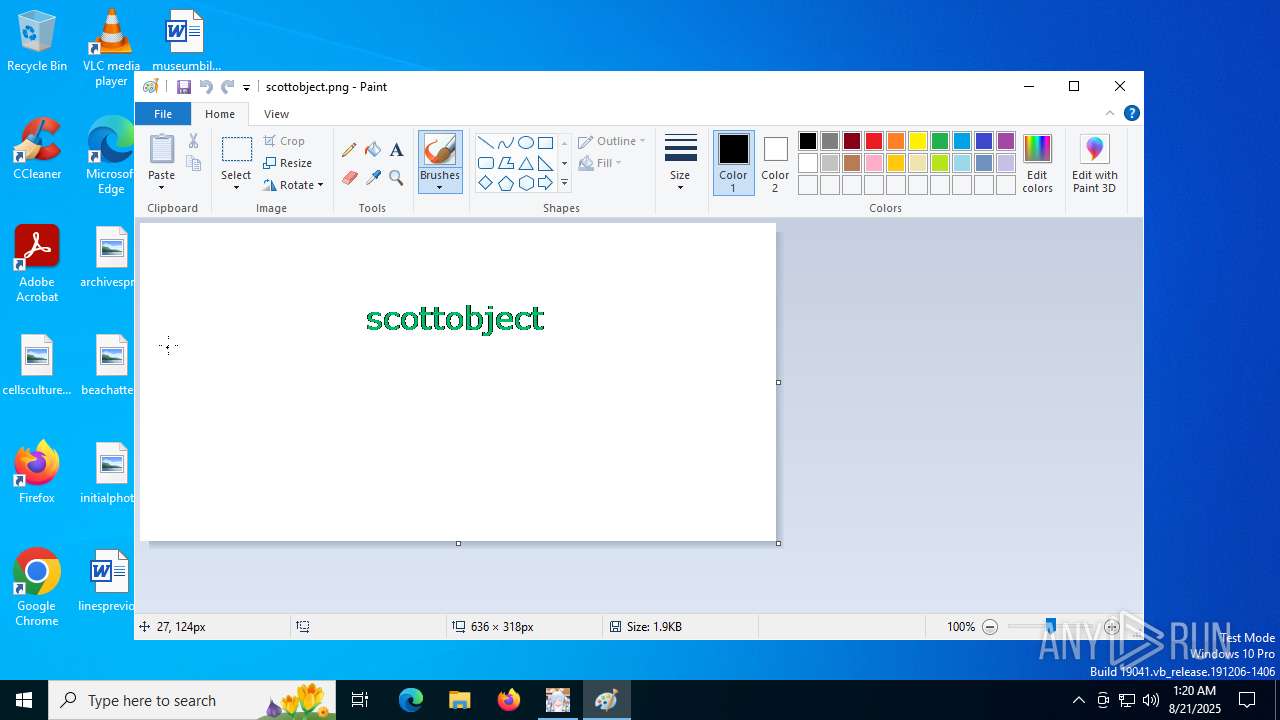This screenshot has width=1280, height=720.
Task: Activate Color 2 background selector
Action: pos(775,163)
